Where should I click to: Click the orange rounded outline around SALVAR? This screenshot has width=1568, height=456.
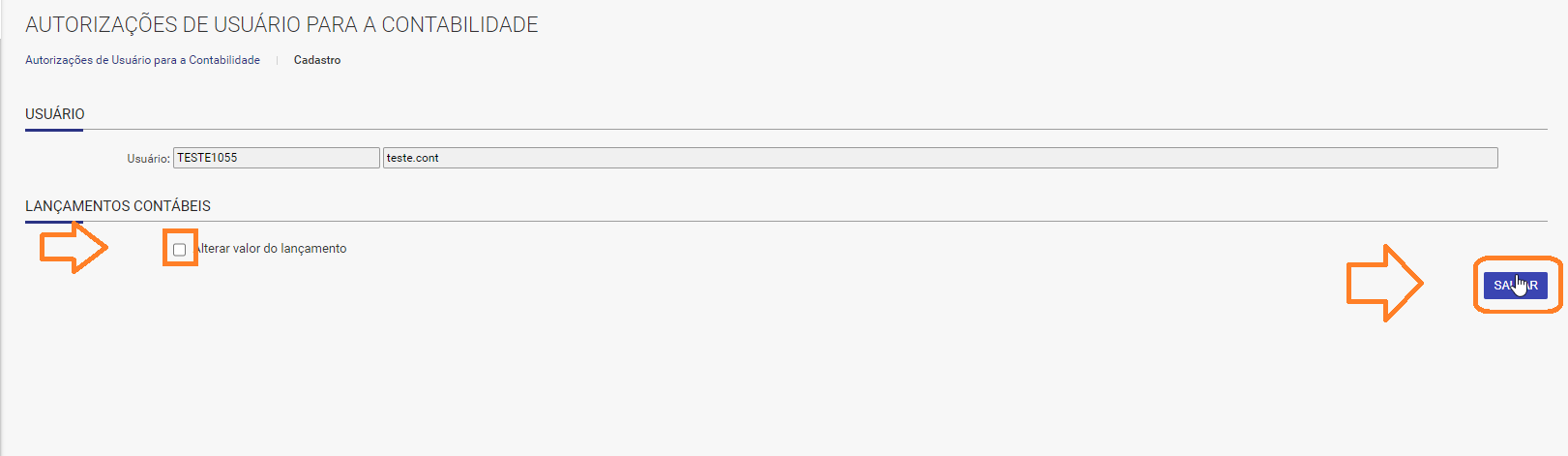(1518, 285)
